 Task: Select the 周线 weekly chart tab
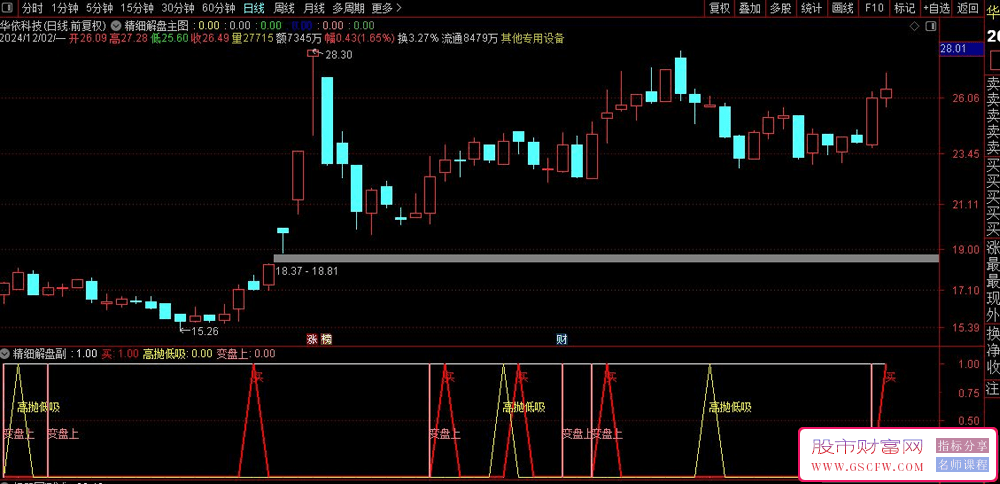284,8
